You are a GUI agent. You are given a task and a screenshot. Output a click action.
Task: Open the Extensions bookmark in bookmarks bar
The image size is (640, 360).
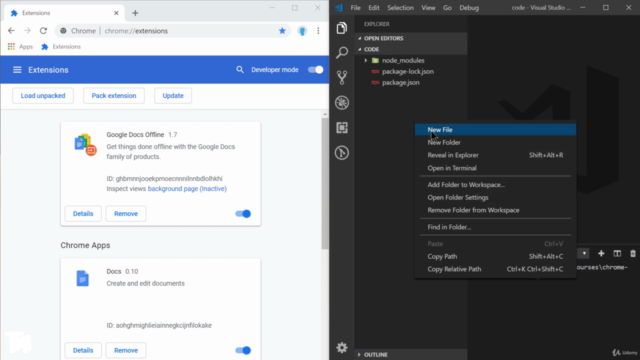point(61,47)
